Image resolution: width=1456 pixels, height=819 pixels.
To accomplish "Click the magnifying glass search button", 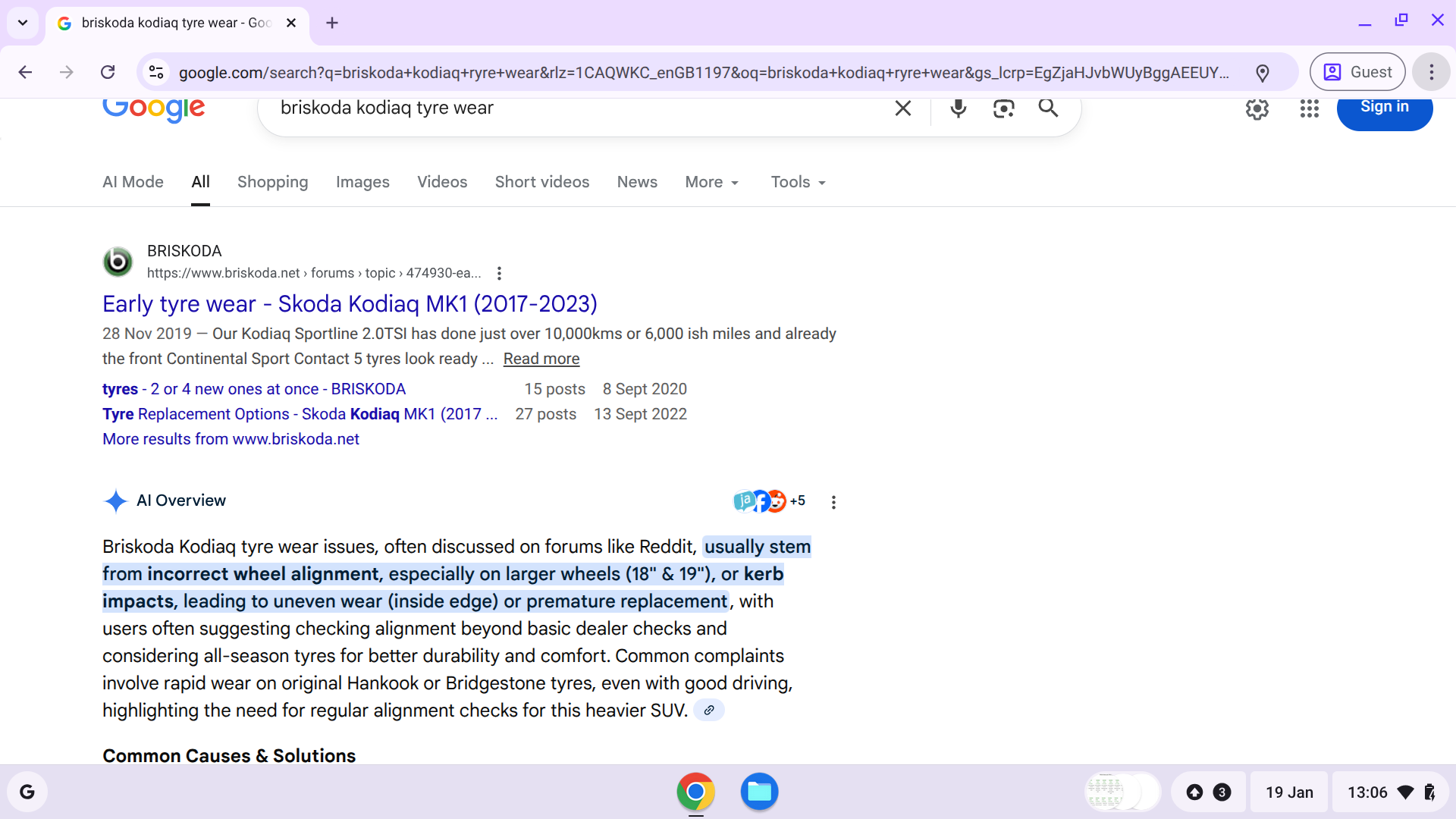I will tap(1048, 108).
